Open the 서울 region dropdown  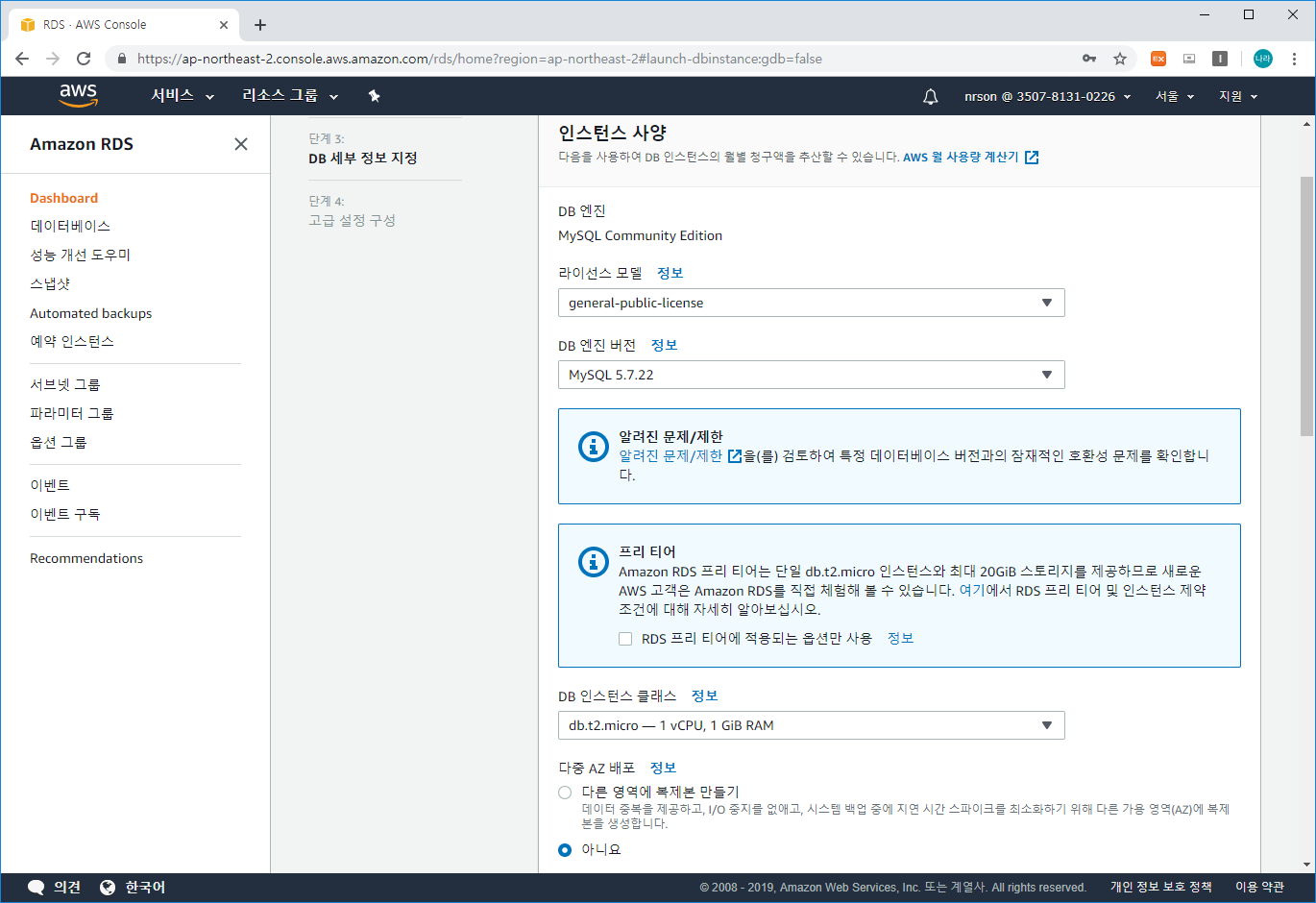pyautogui.click(x=1175, y=96)
